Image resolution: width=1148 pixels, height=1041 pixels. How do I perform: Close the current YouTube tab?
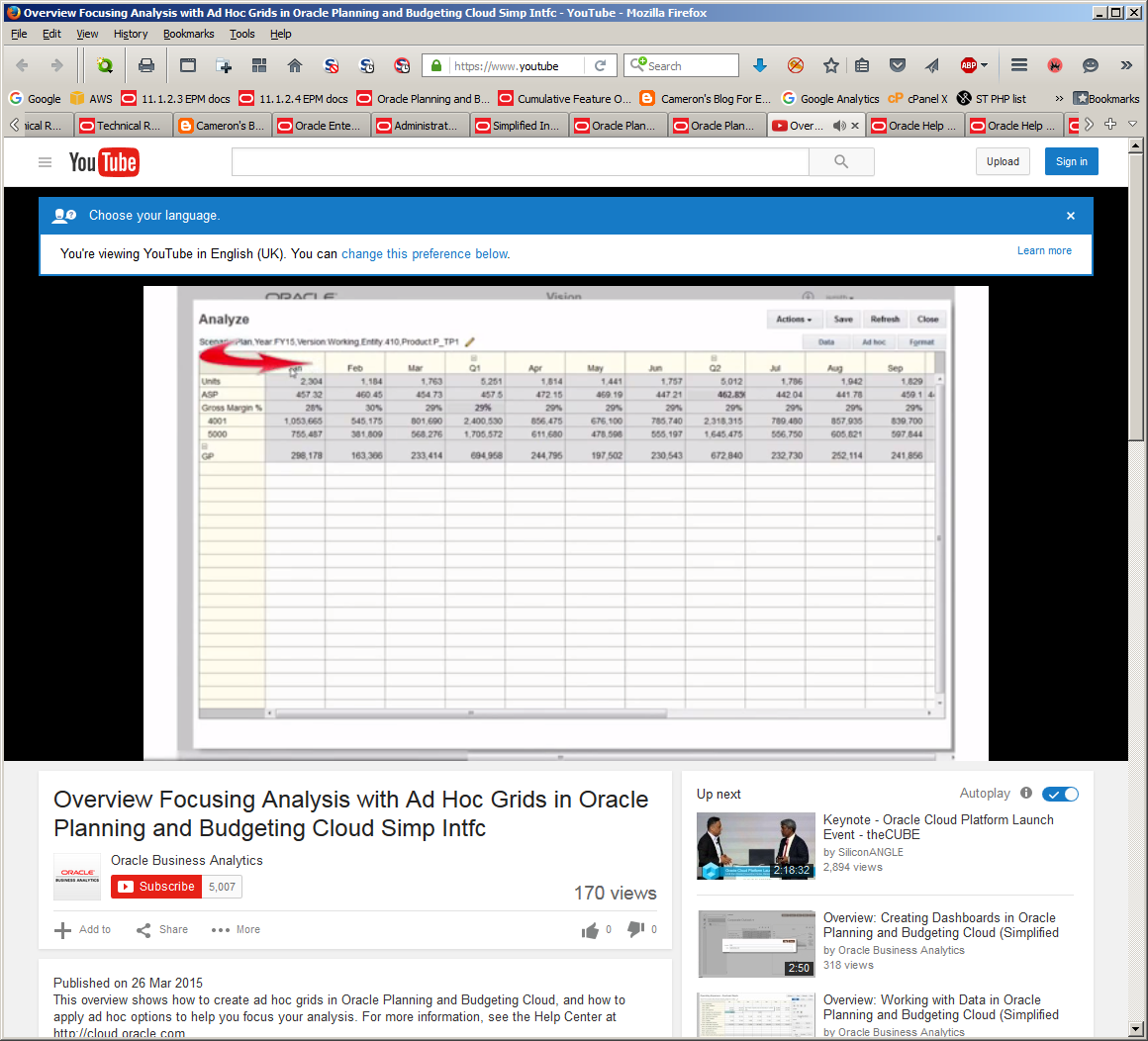(855, 126)
